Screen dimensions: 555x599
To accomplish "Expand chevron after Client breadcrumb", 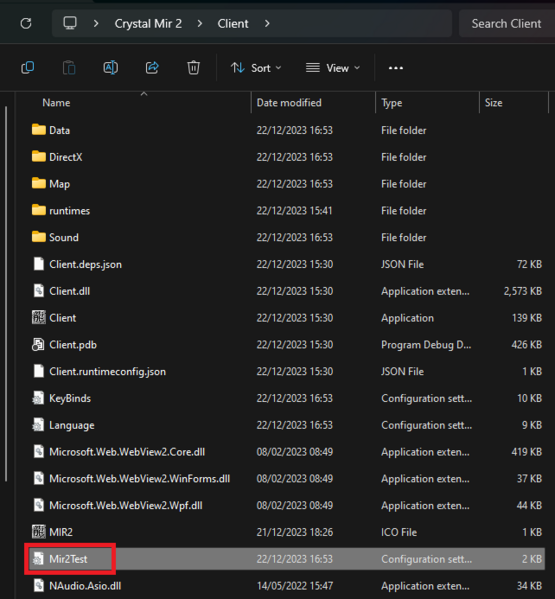I will [267, 24].
